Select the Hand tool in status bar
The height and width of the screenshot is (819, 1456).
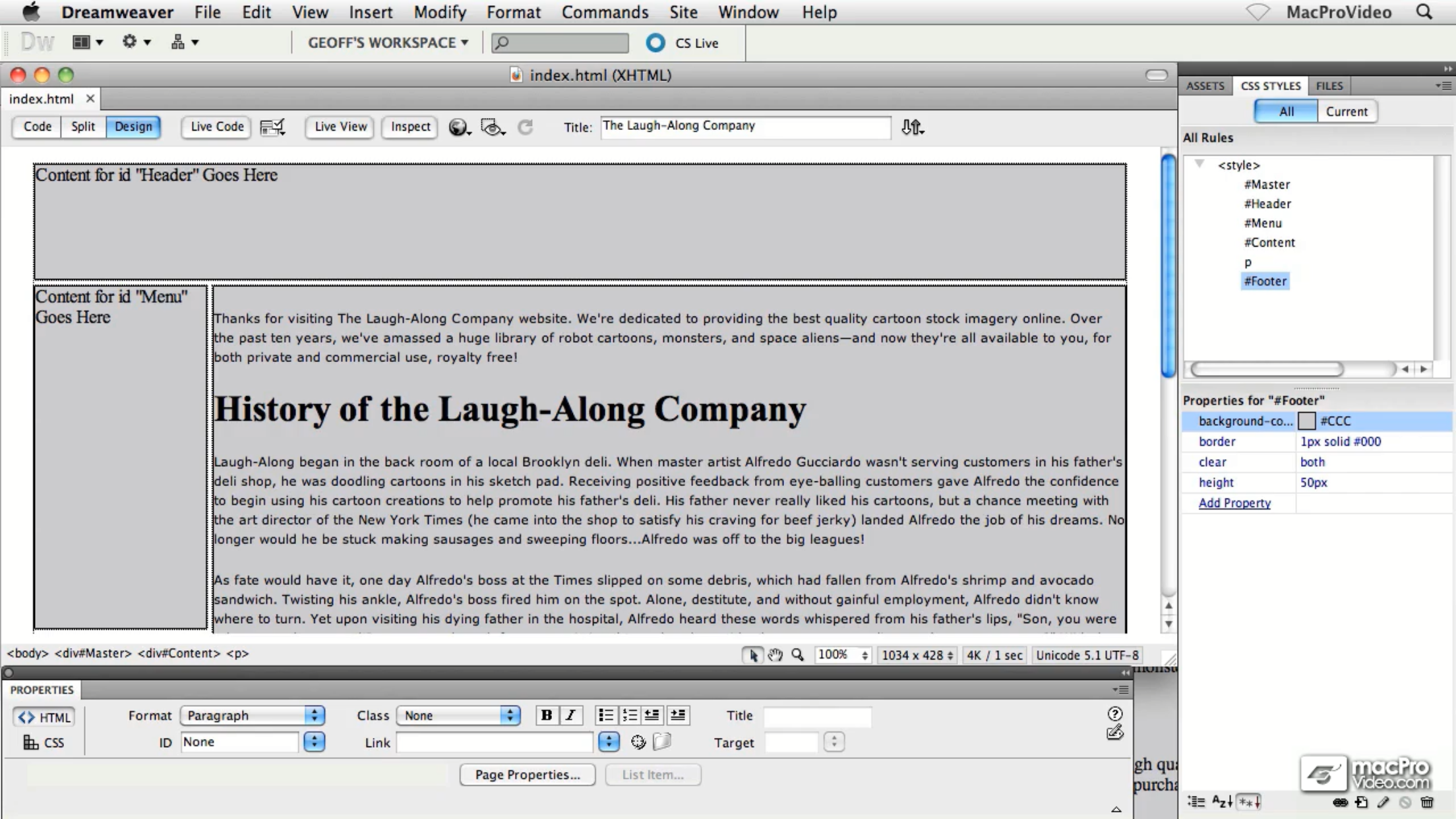775,655
